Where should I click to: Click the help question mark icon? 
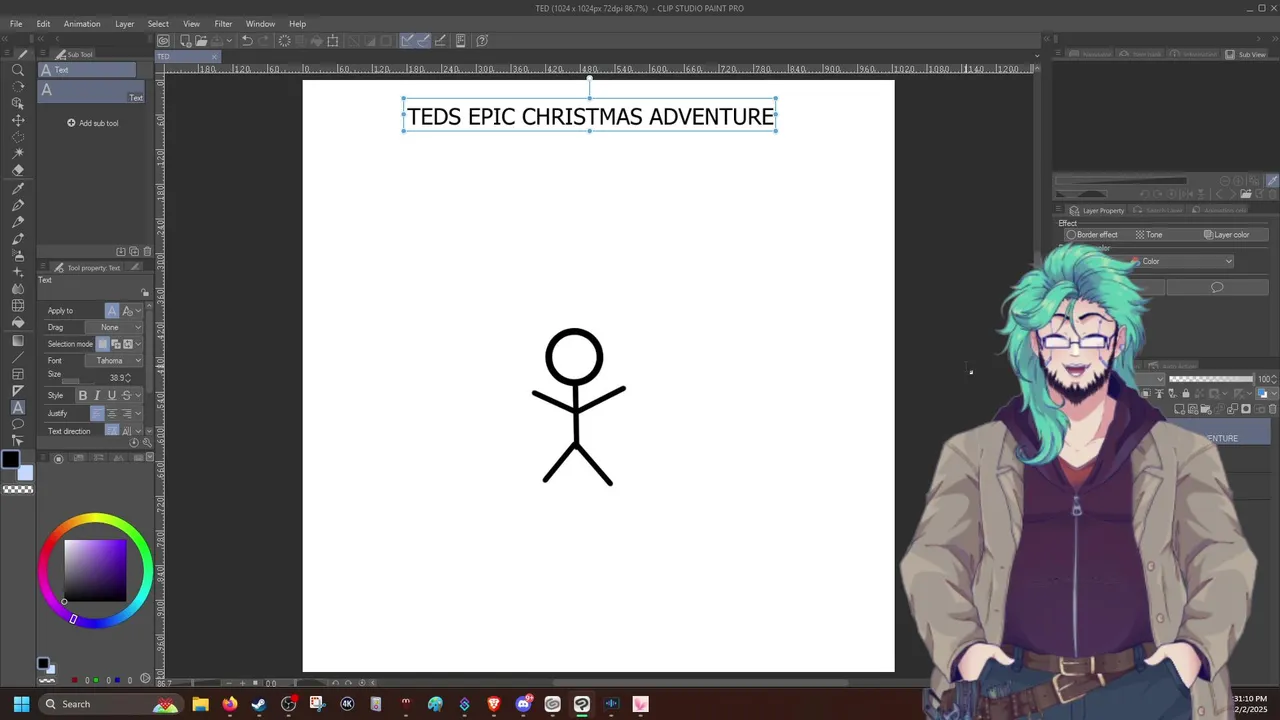pos(482,41)
